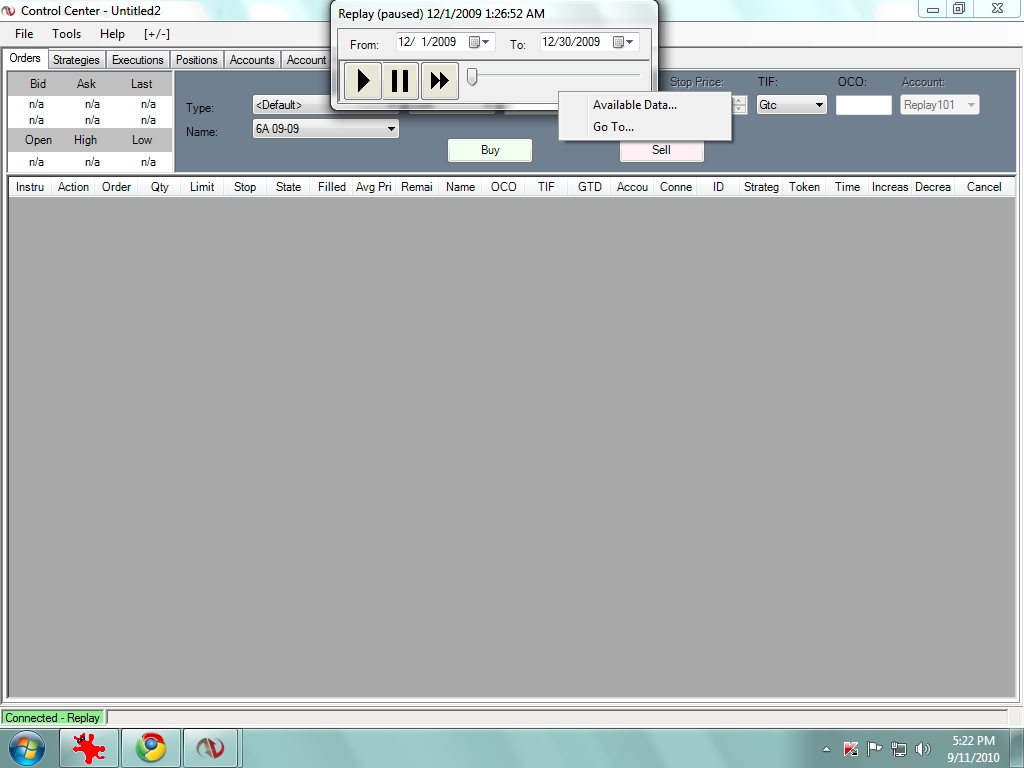
Task: Click the Windows Start button
Action: [x=27, y=748]
